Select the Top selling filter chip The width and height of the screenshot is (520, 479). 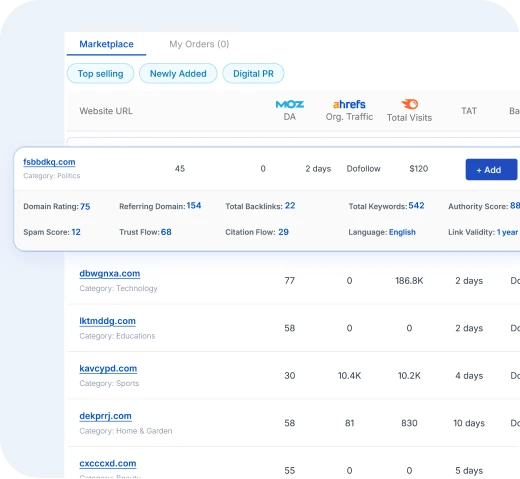tap(100, 74)
